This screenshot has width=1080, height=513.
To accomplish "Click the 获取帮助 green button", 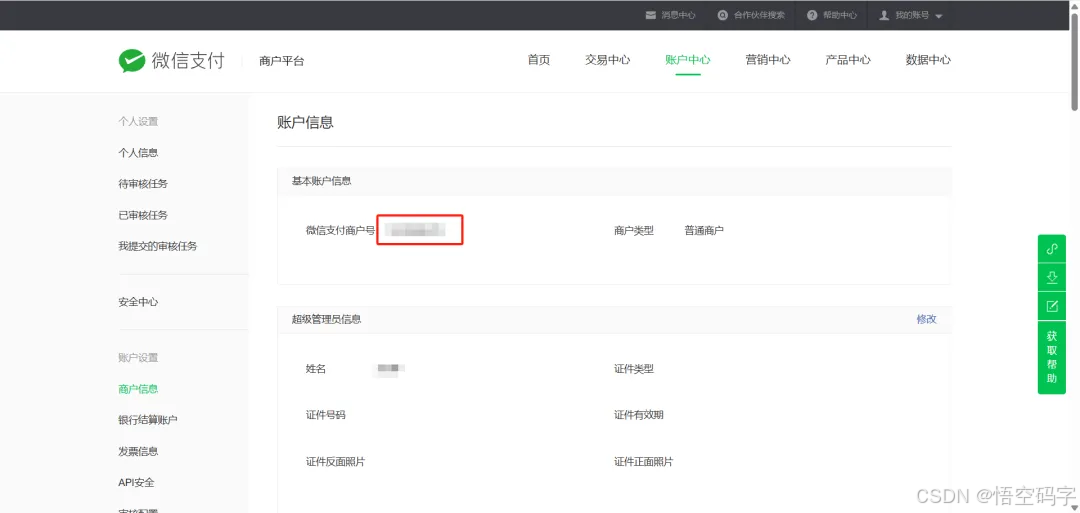I will coord(1052,357).
